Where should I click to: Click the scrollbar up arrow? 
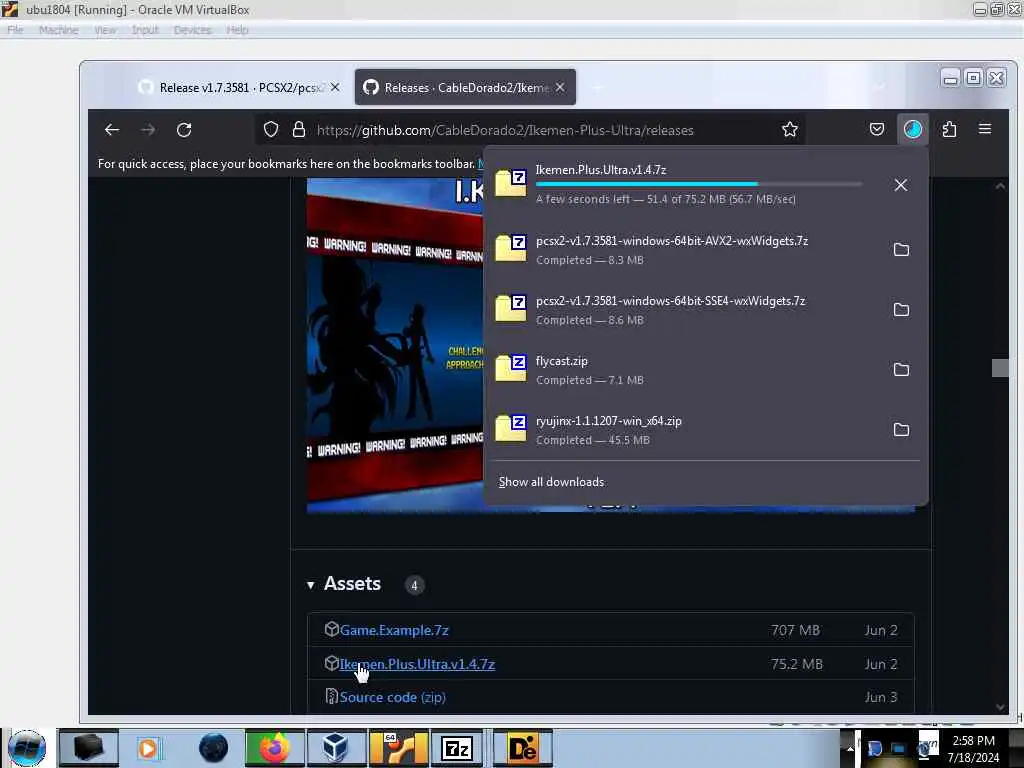coord(1000,186)
